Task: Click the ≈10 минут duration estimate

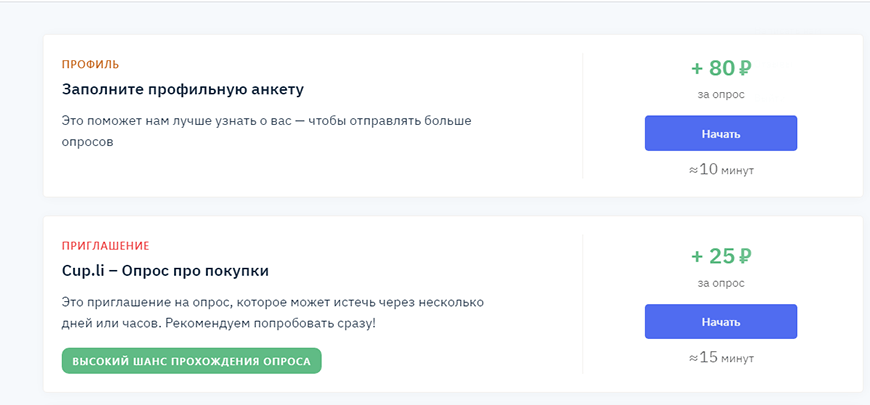Action: coord(721,170)
